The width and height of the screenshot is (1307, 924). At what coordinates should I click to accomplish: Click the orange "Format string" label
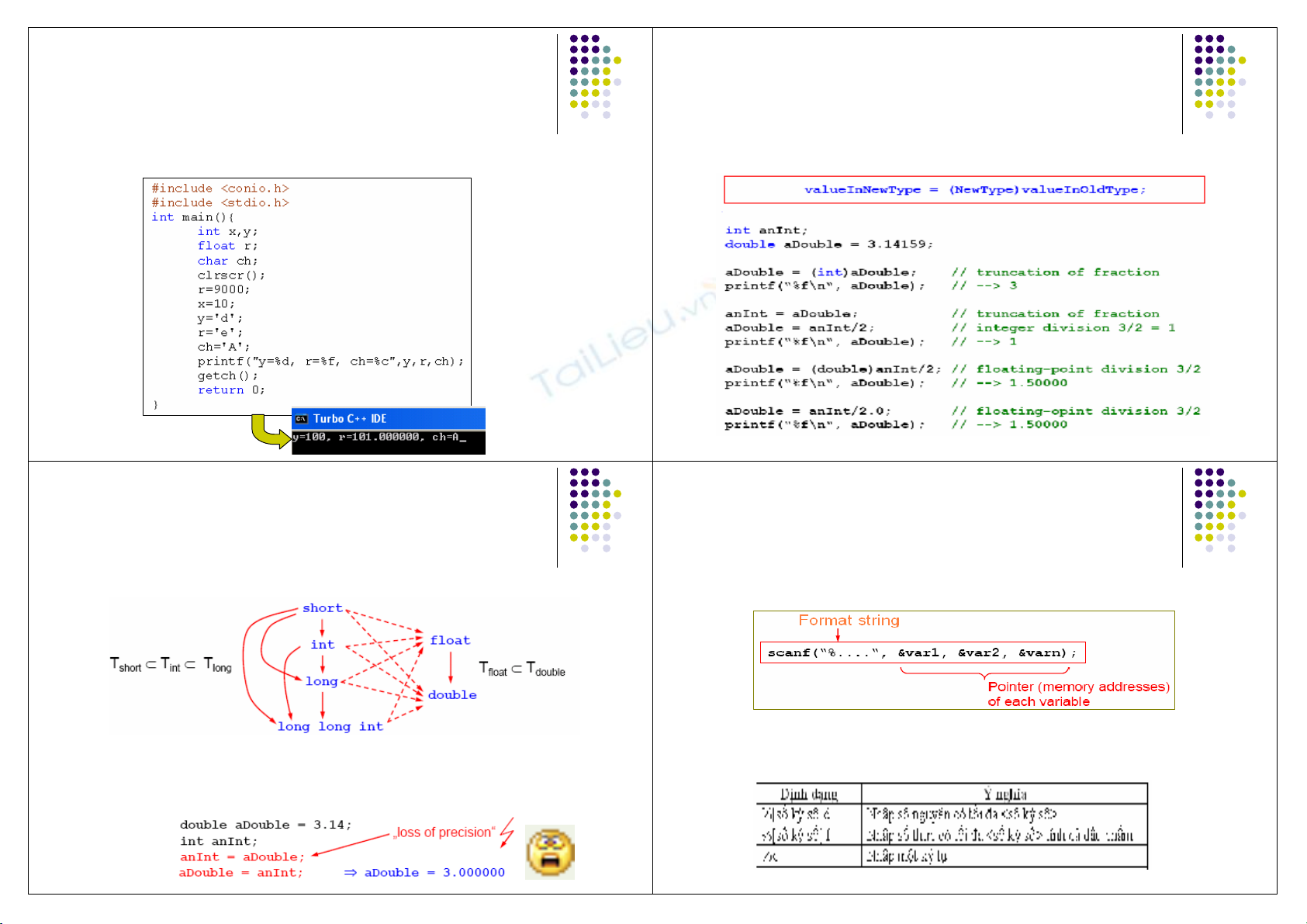pyautogui.click(x=849, y=621)
